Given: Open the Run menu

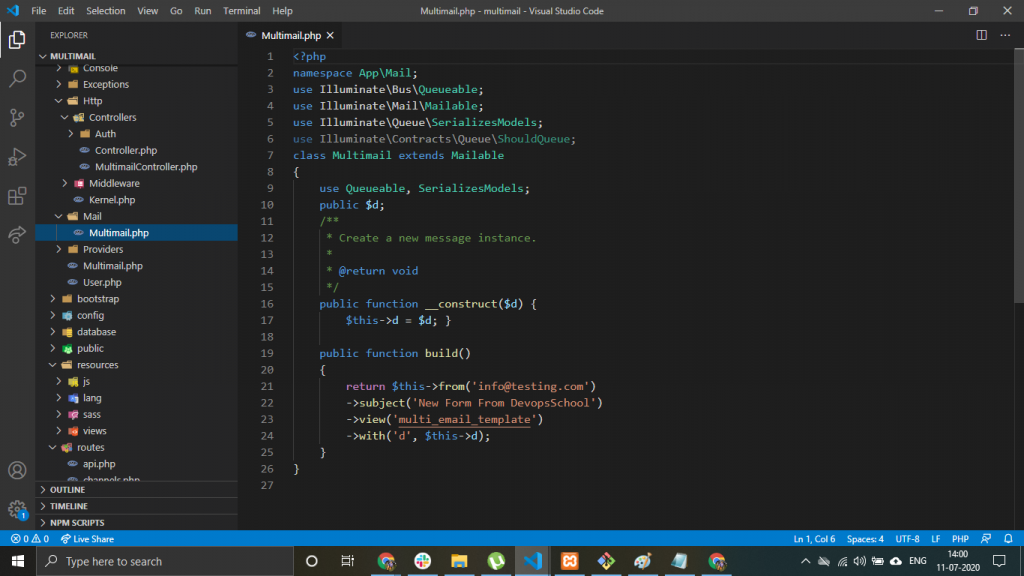Looking at the screenshot, I should click(x=202, y=10).
